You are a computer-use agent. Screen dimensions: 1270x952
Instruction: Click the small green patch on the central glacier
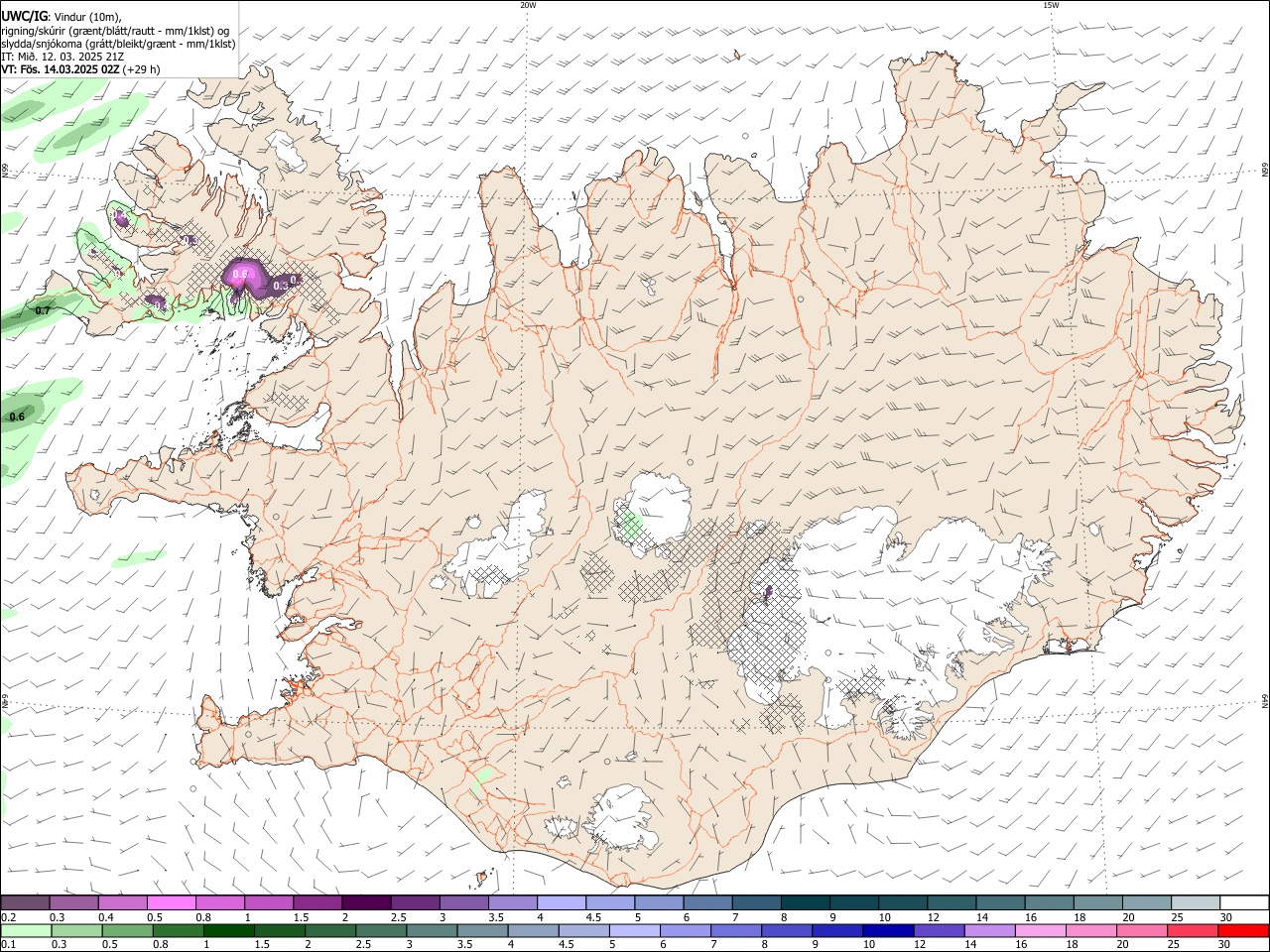(630, 525)
